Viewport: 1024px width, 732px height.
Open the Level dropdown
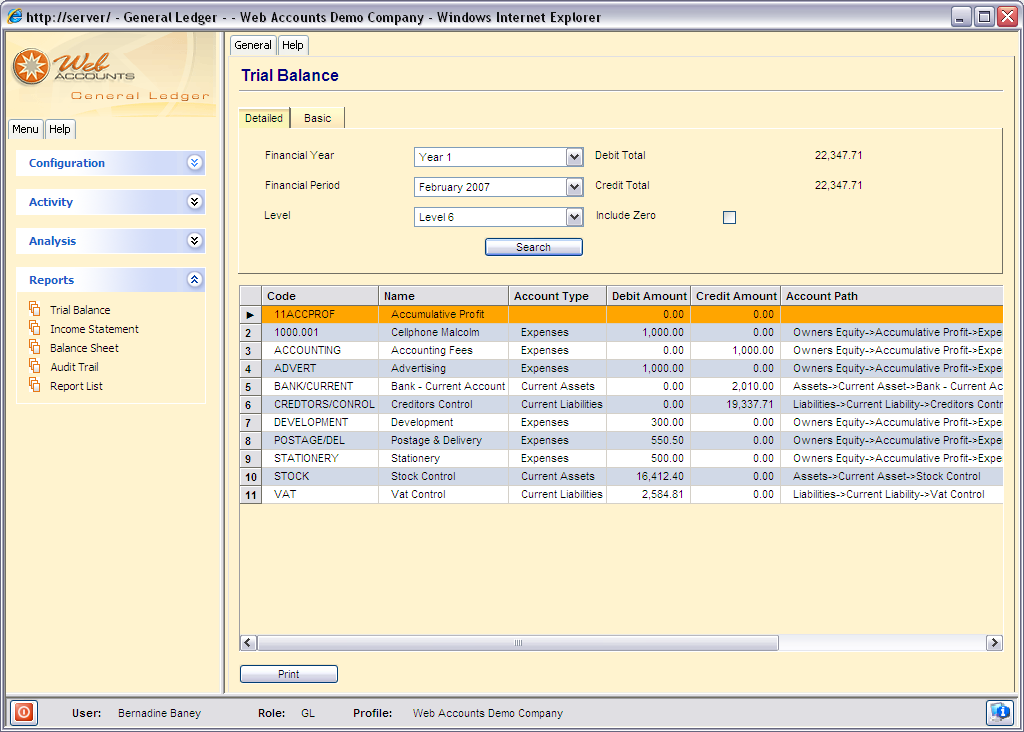[x=574, y=217]
